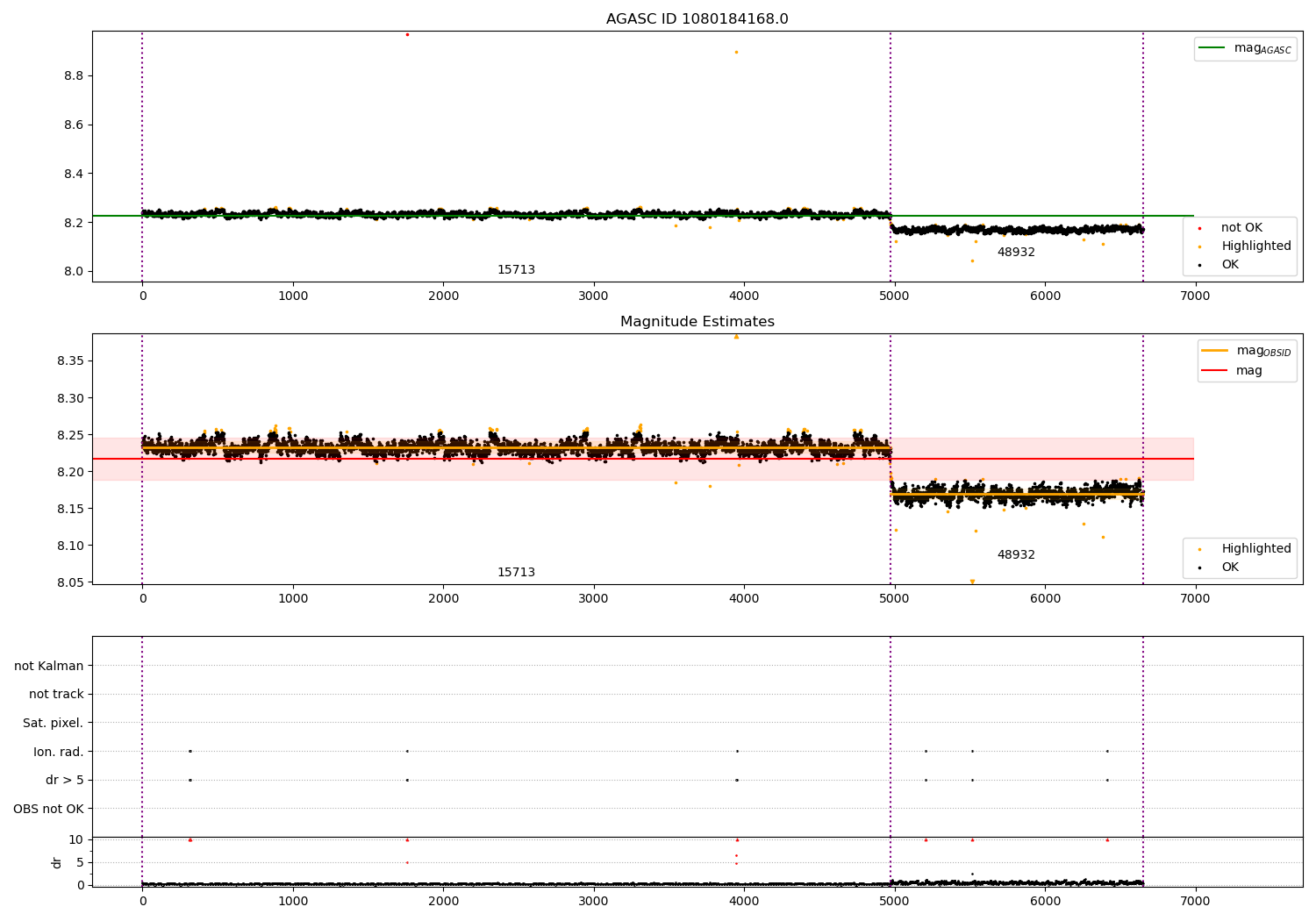Click the 1000 x-axis tick in Magnitude Estimates plot

point(293,598)
